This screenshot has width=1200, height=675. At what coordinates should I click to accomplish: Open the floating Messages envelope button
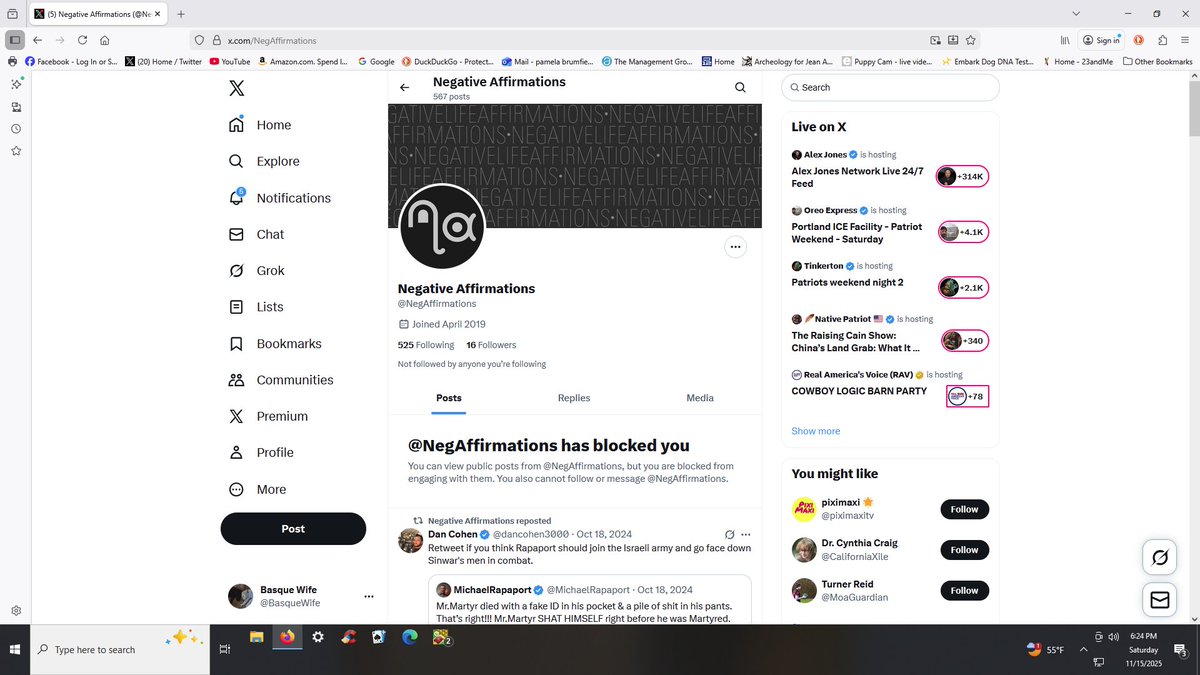coord(1160,599)
